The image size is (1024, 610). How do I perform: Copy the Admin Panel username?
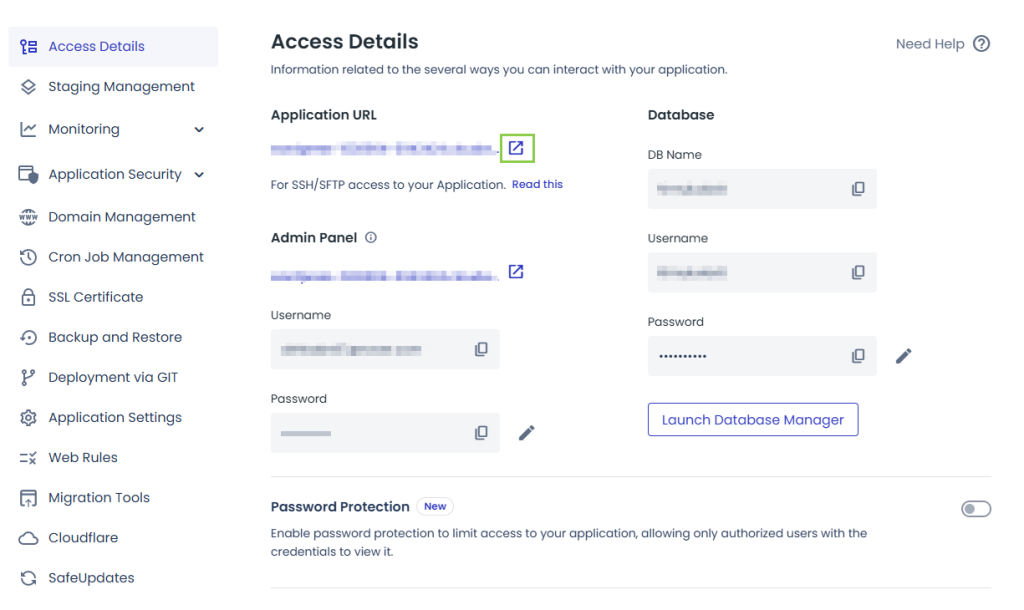(481, 349)
